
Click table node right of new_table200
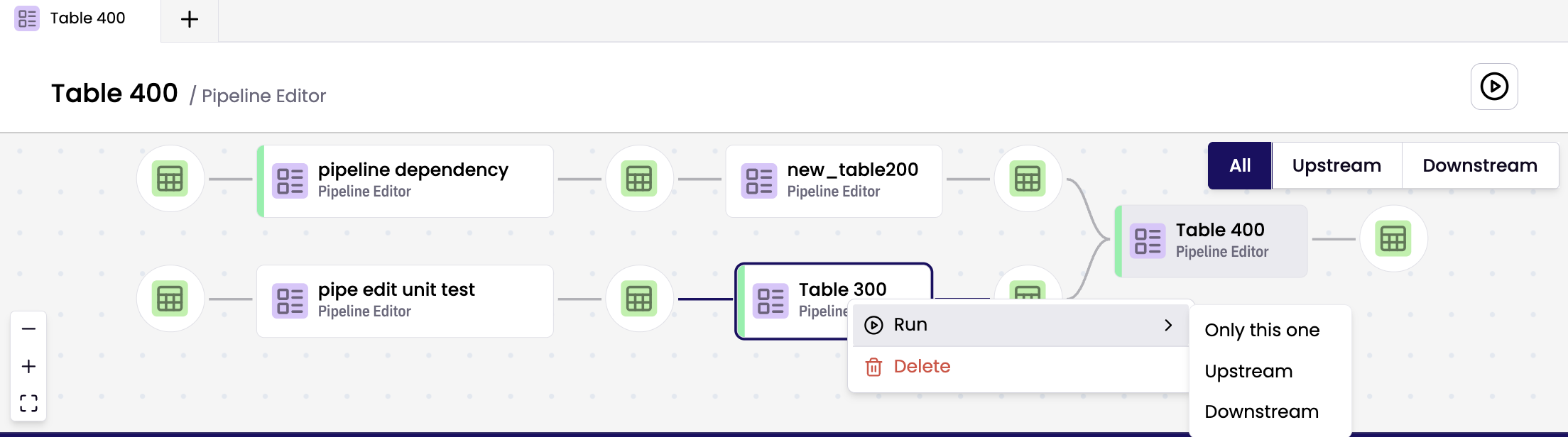1028,179
